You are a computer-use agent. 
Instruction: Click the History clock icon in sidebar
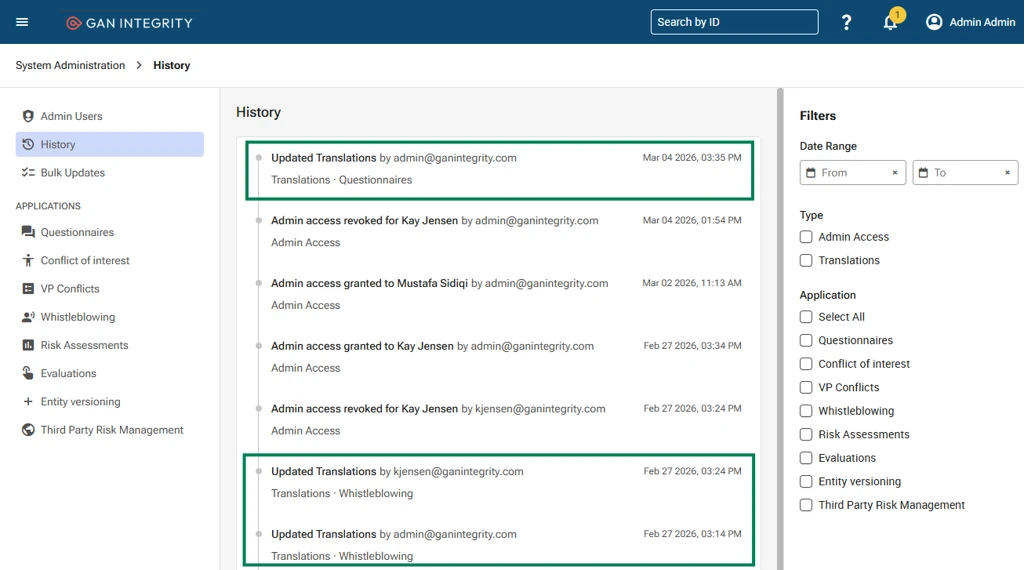28,144
